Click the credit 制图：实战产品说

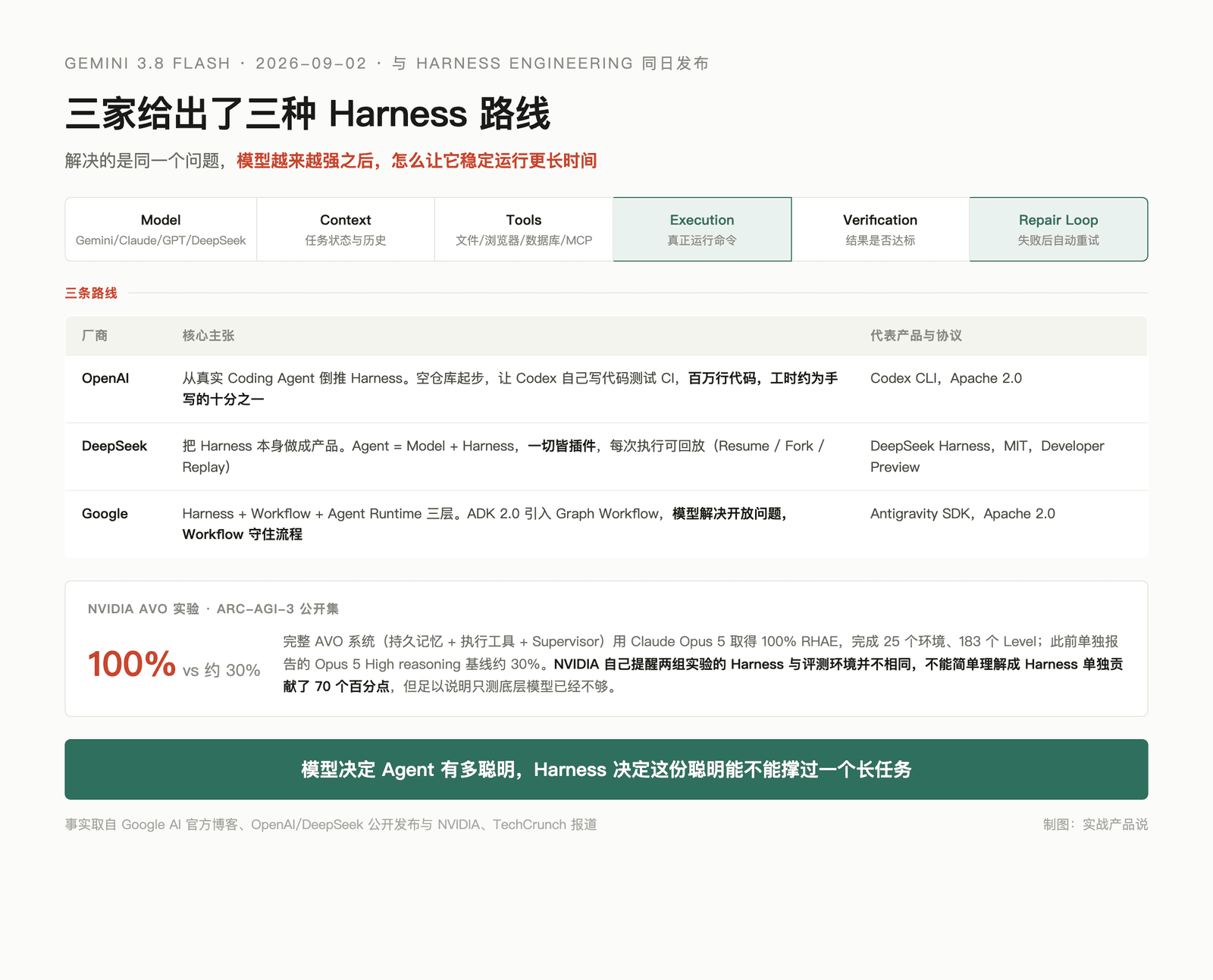1095,824
